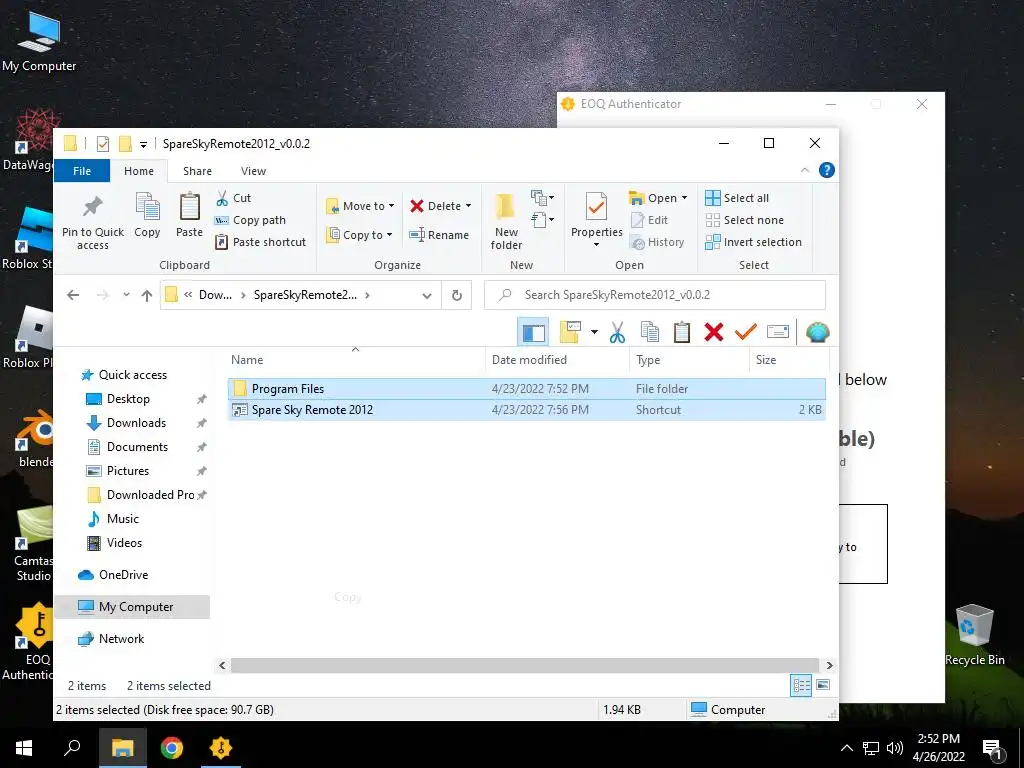Image resolution: width=1024 pixels, height=768 pixels.
Task: Click the taskbar clock showing 2:52 PM
Action: click(x=938, y=748)
